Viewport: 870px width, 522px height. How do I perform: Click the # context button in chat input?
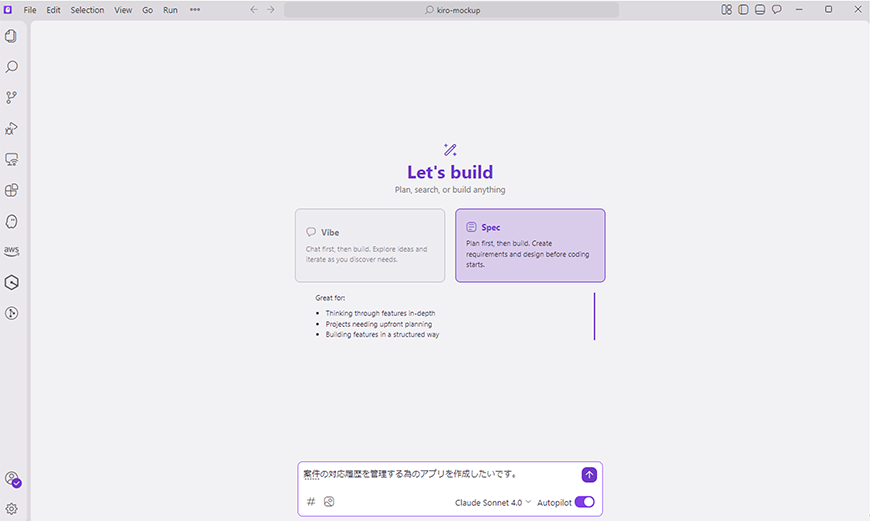pyautogui.click(x=311, y=501)
